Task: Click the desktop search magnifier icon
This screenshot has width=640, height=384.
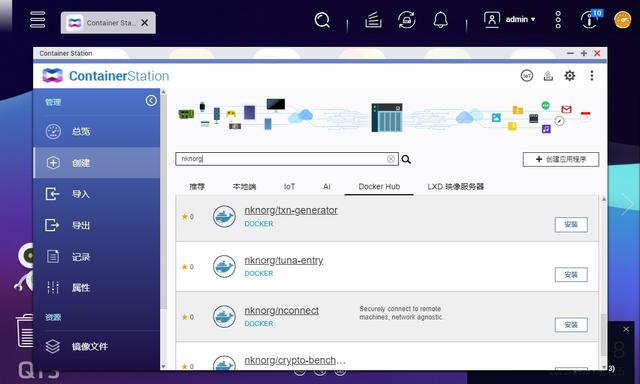Action: 322,20
